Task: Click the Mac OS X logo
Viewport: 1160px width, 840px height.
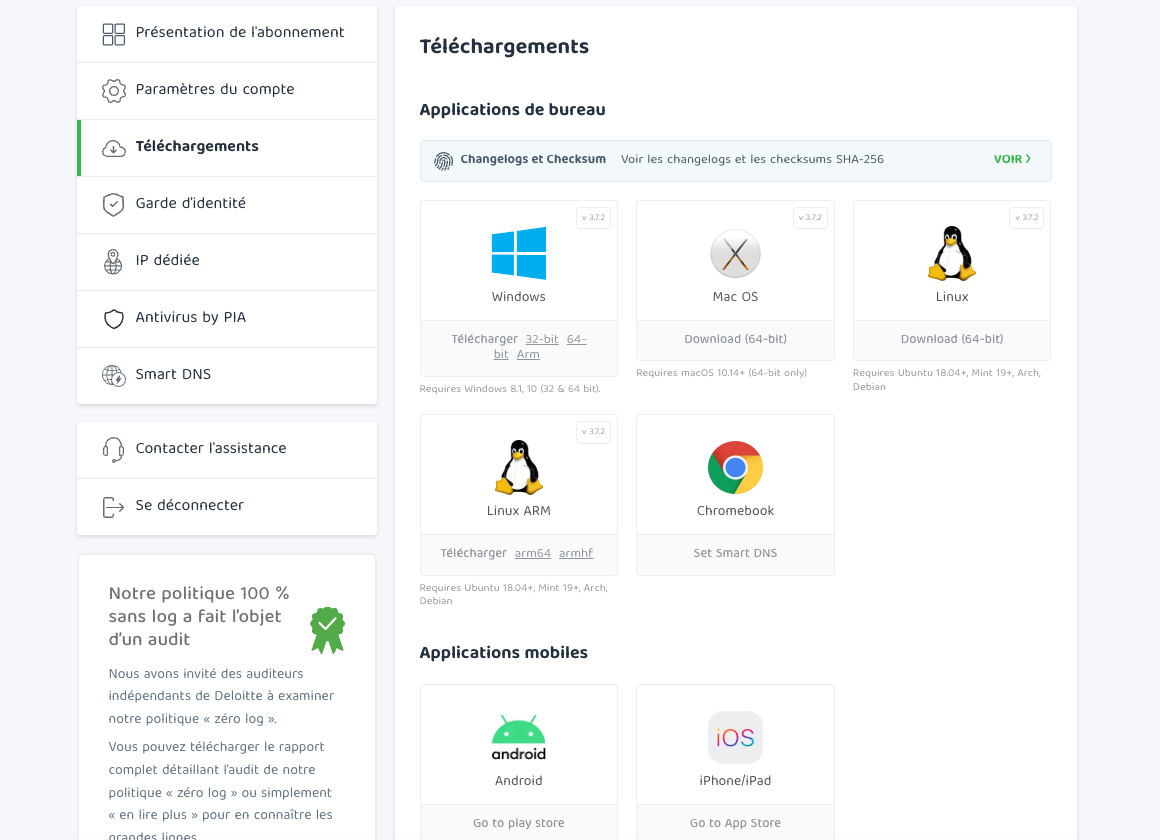Action: click(x=735, y=254)
